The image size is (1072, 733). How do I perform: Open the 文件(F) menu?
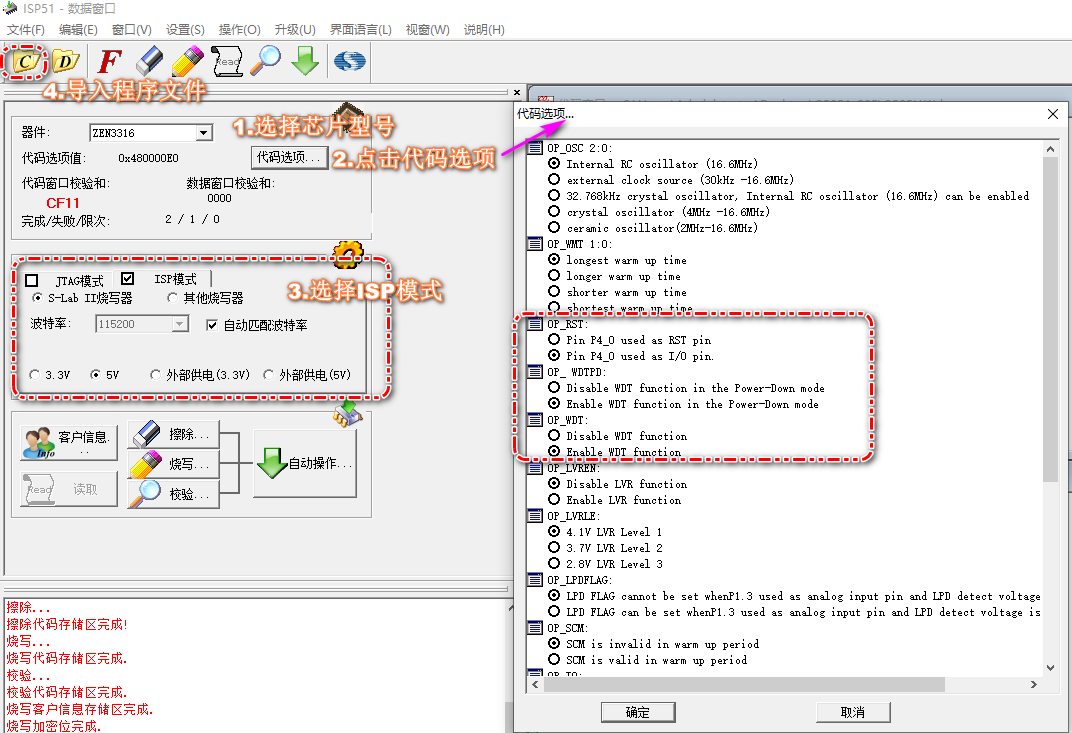25,29
